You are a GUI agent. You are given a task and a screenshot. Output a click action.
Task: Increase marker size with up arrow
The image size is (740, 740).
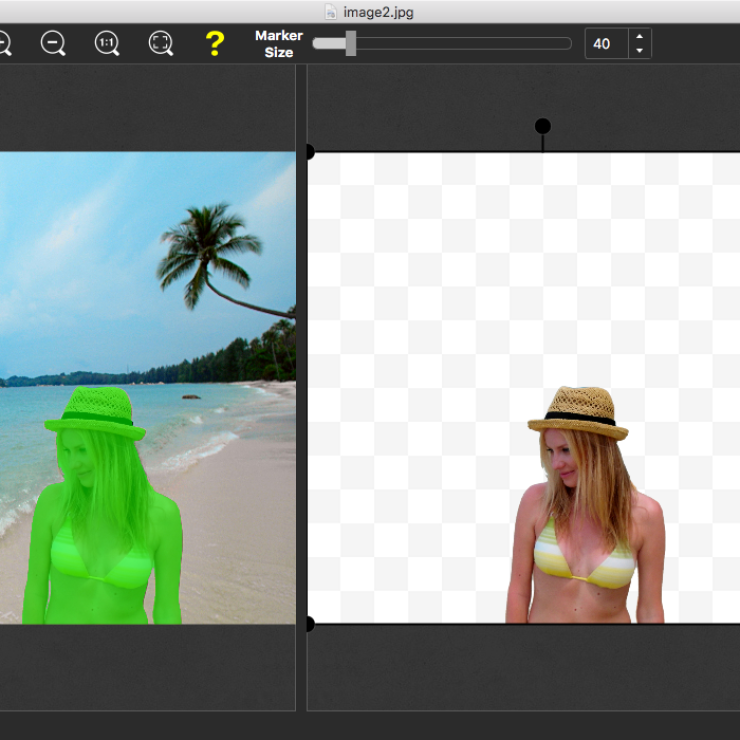[639, 36]
